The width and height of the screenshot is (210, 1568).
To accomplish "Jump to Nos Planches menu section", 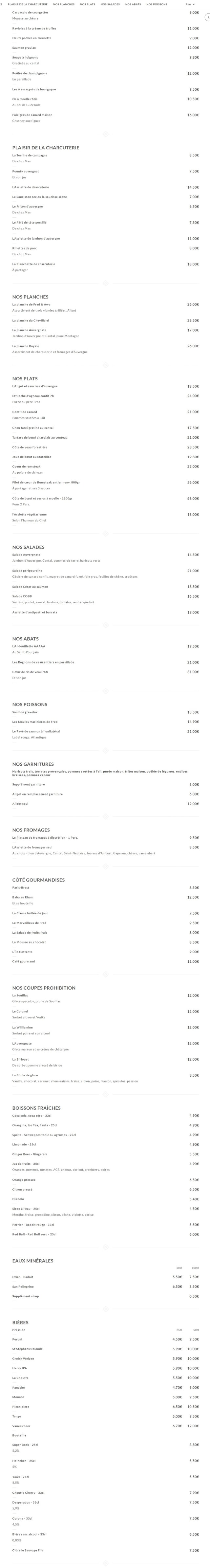I will 63,4.
